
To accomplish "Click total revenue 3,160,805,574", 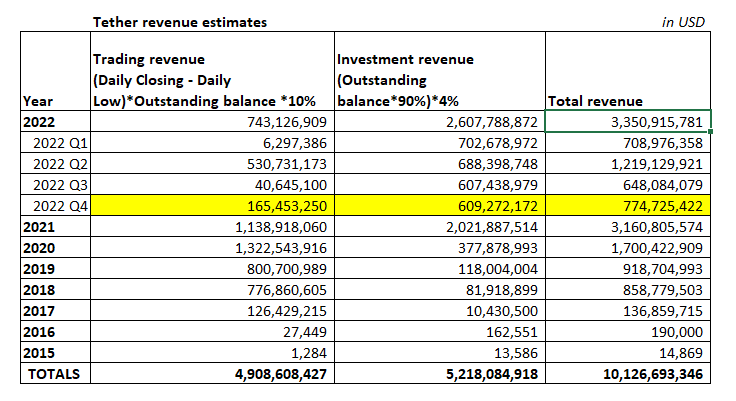I will point(628,226).
